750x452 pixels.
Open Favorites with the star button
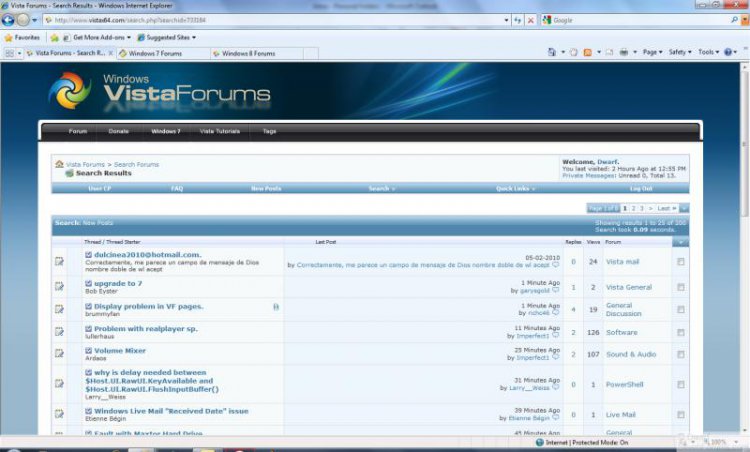(22, 37)
